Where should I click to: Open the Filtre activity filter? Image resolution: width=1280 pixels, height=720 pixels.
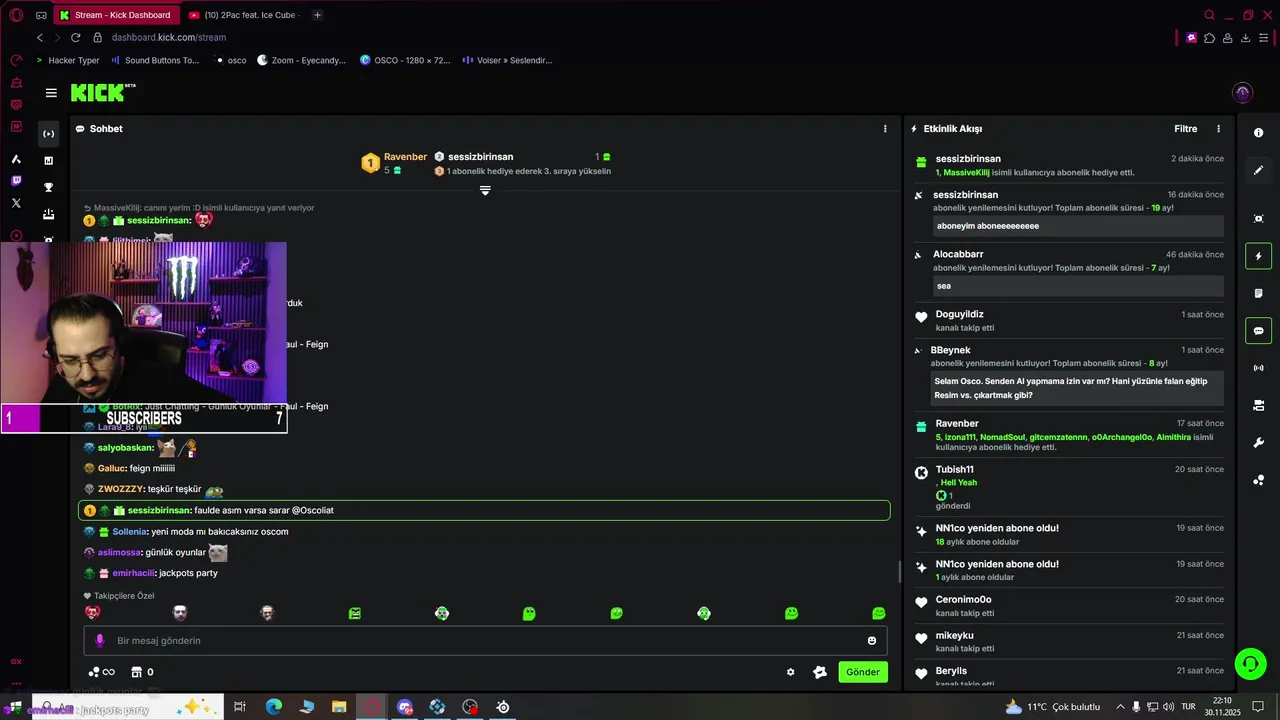[x=1185, y=129]
